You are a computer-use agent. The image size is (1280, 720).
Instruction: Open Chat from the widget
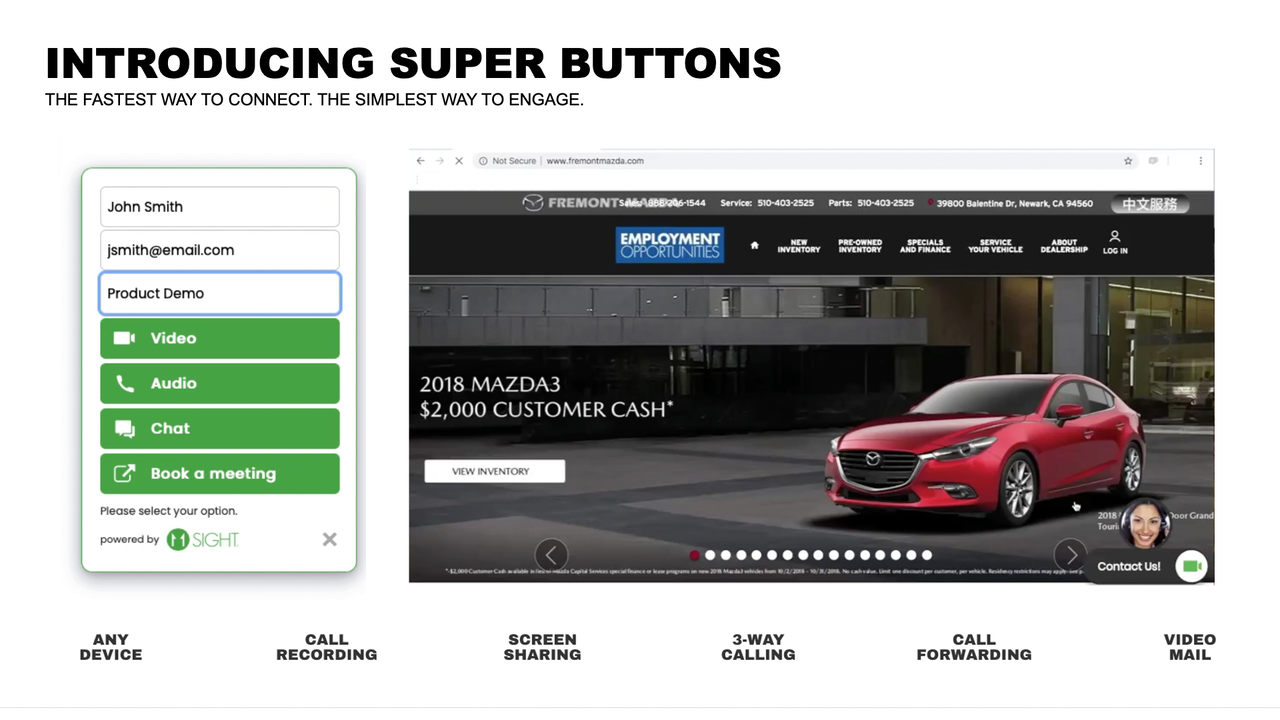[x=220, y=429]
